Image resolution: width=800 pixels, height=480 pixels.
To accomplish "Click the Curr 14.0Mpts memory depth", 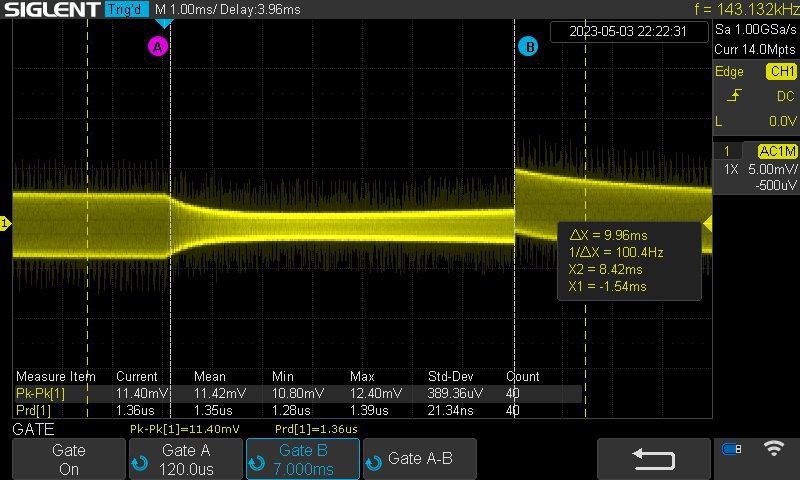I will coord(755,49).
